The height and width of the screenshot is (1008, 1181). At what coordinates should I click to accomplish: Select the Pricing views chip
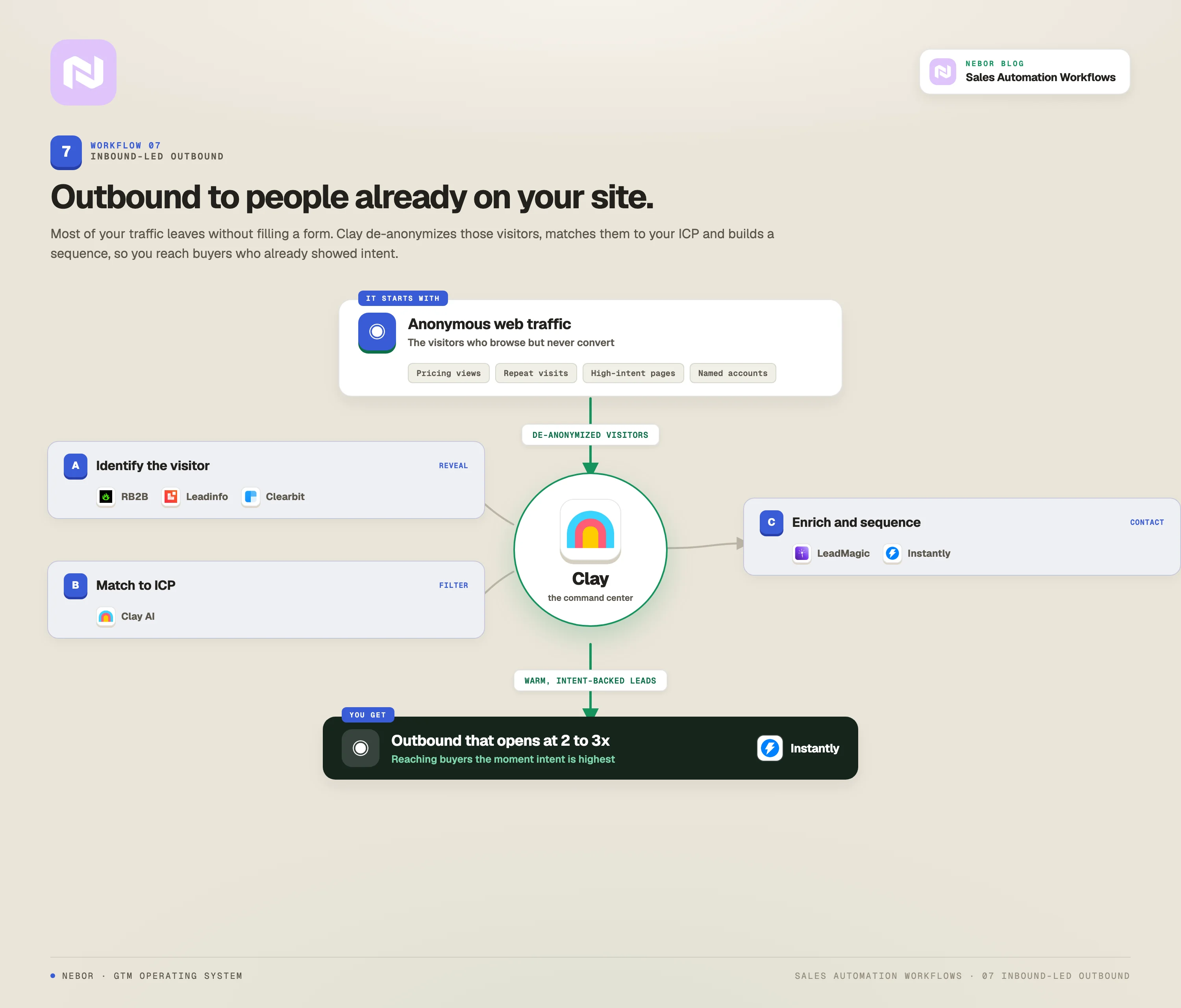click(448, 373)
